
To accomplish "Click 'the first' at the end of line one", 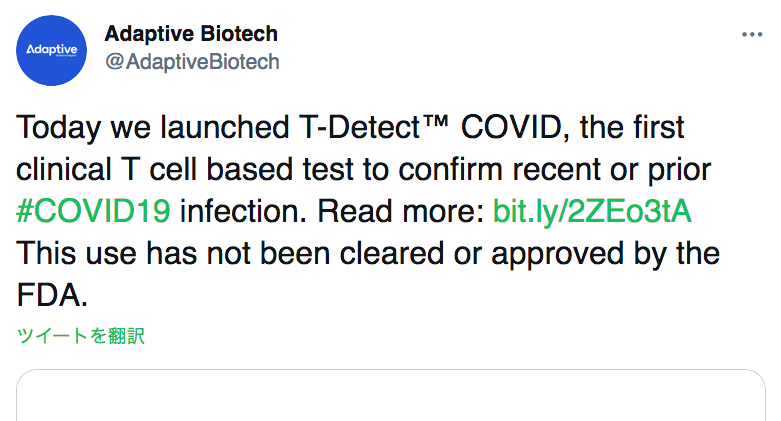I will 632,127.
